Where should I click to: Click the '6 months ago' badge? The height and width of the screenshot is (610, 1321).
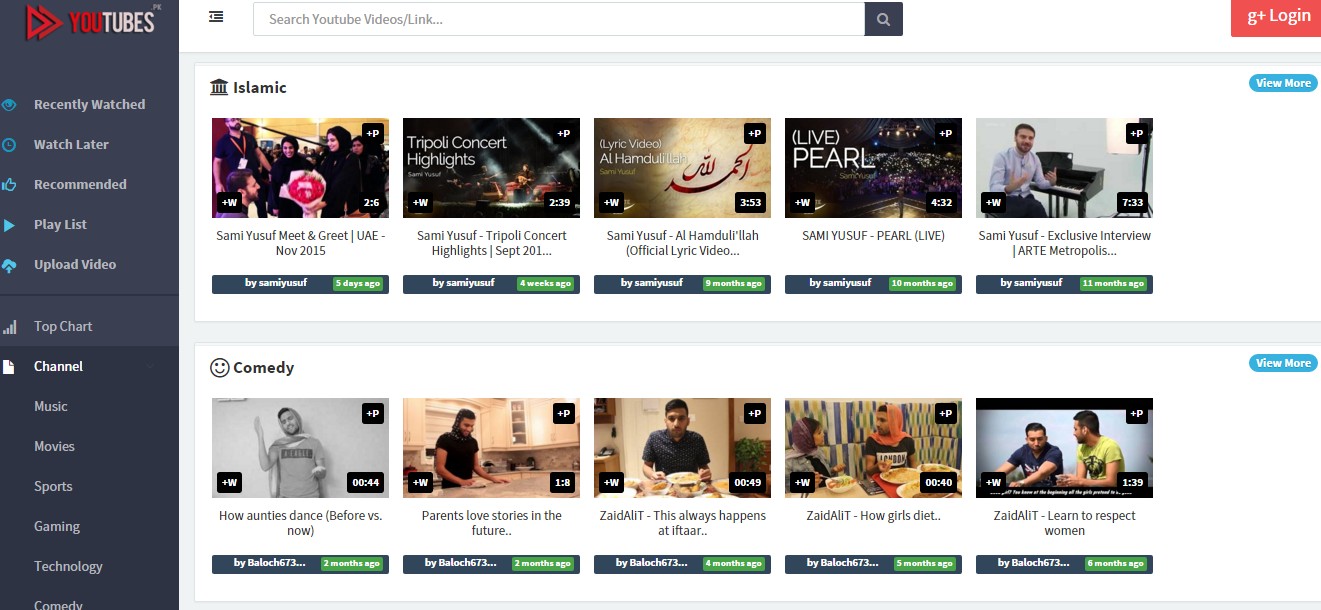pyautogui.click(x=1116, y=564)
